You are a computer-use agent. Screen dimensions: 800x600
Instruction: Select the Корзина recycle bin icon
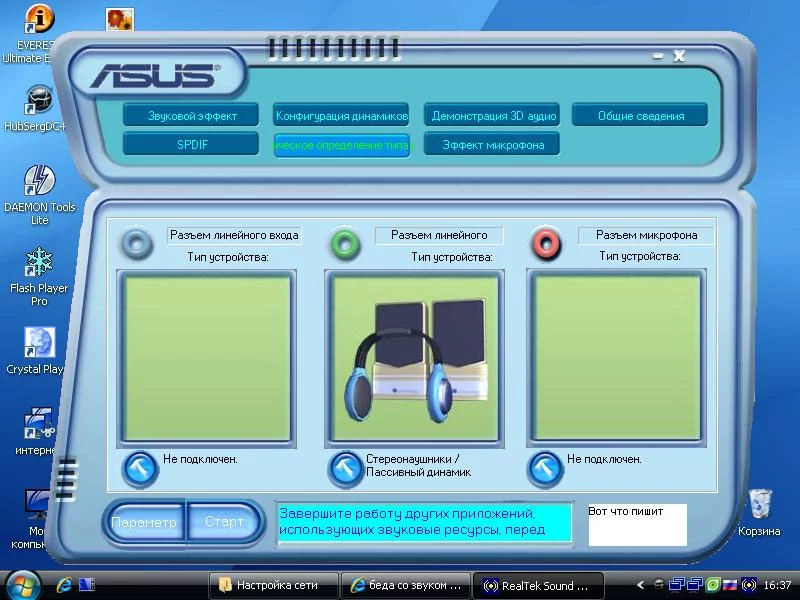(x=759, y=512)
